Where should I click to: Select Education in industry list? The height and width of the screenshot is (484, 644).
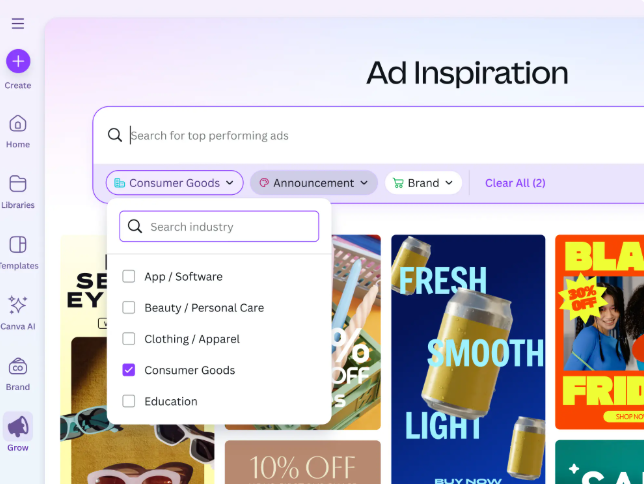[170, 401]
